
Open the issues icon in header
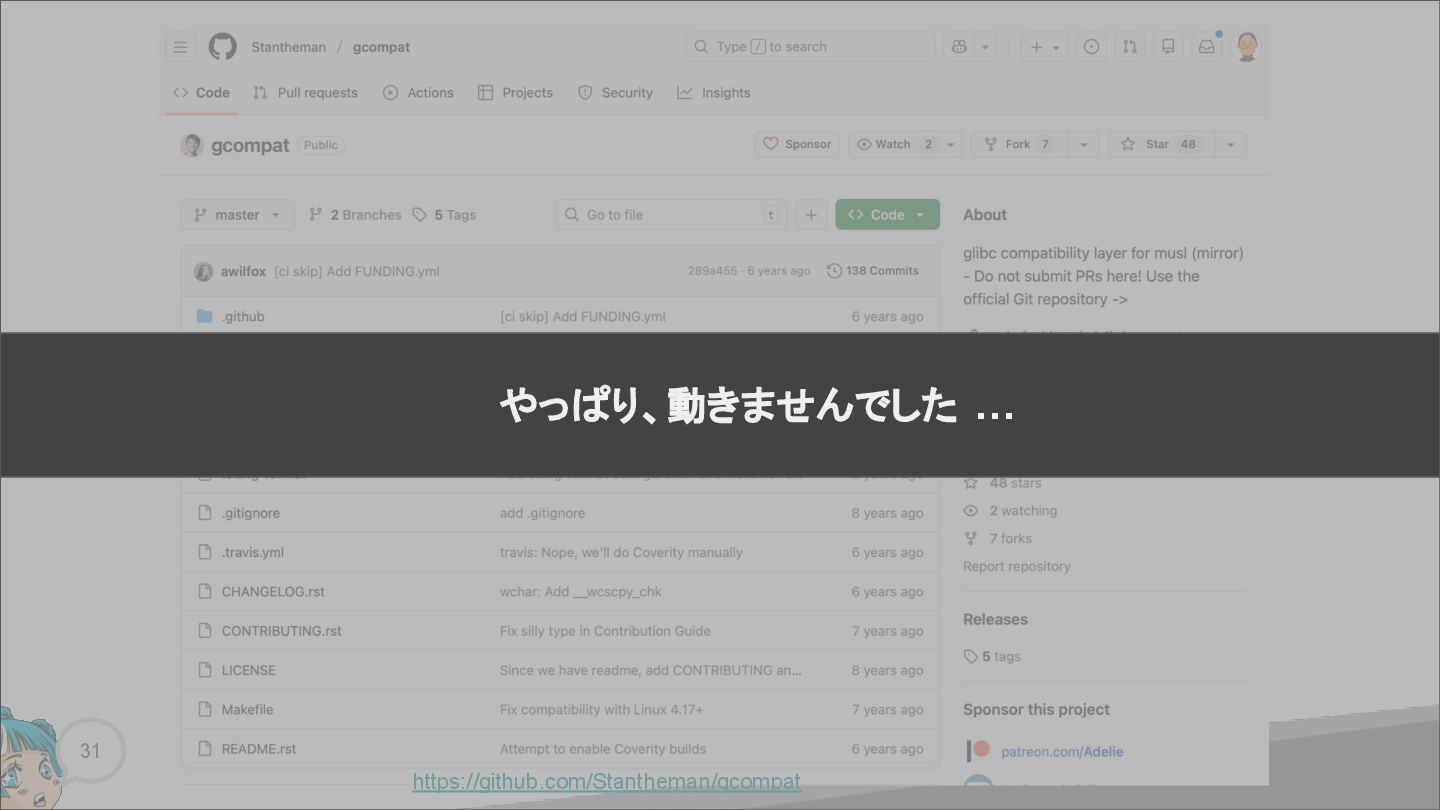tap(1091, 47)
